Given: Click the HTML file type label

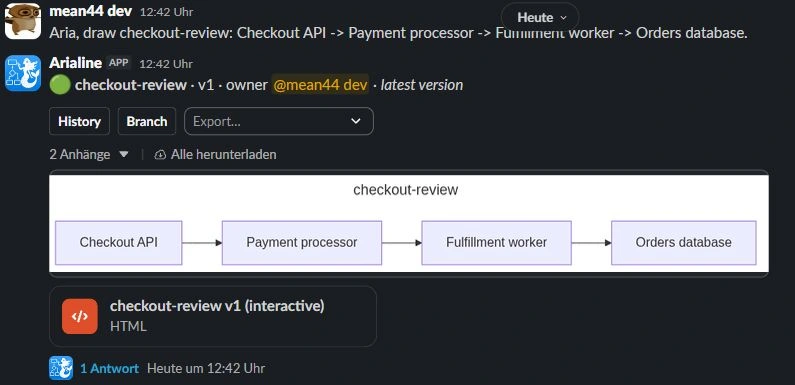Looking at the screenshot, I should [128, 326].
